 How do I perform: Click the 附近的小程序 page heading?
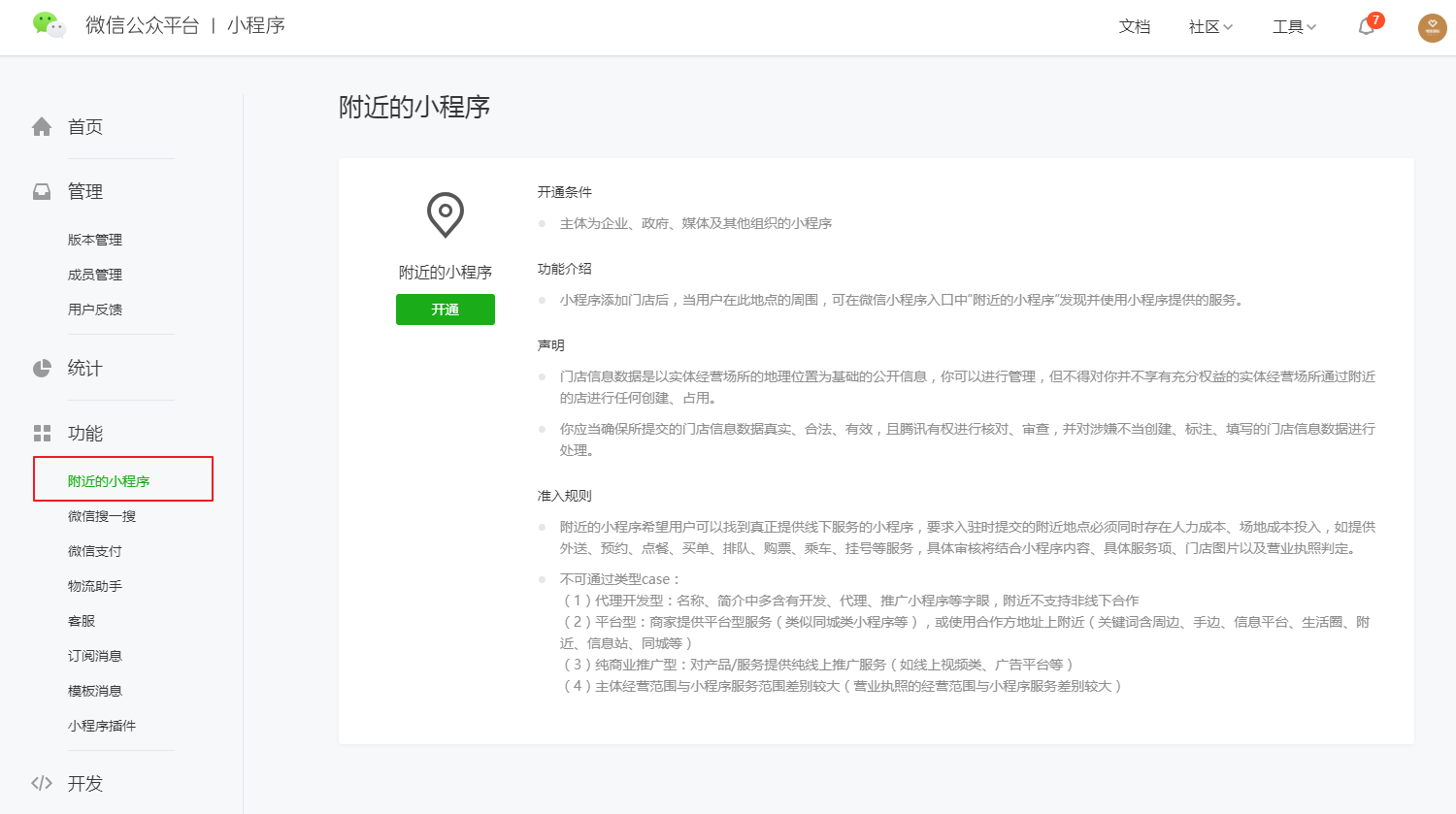pos(414,107)
